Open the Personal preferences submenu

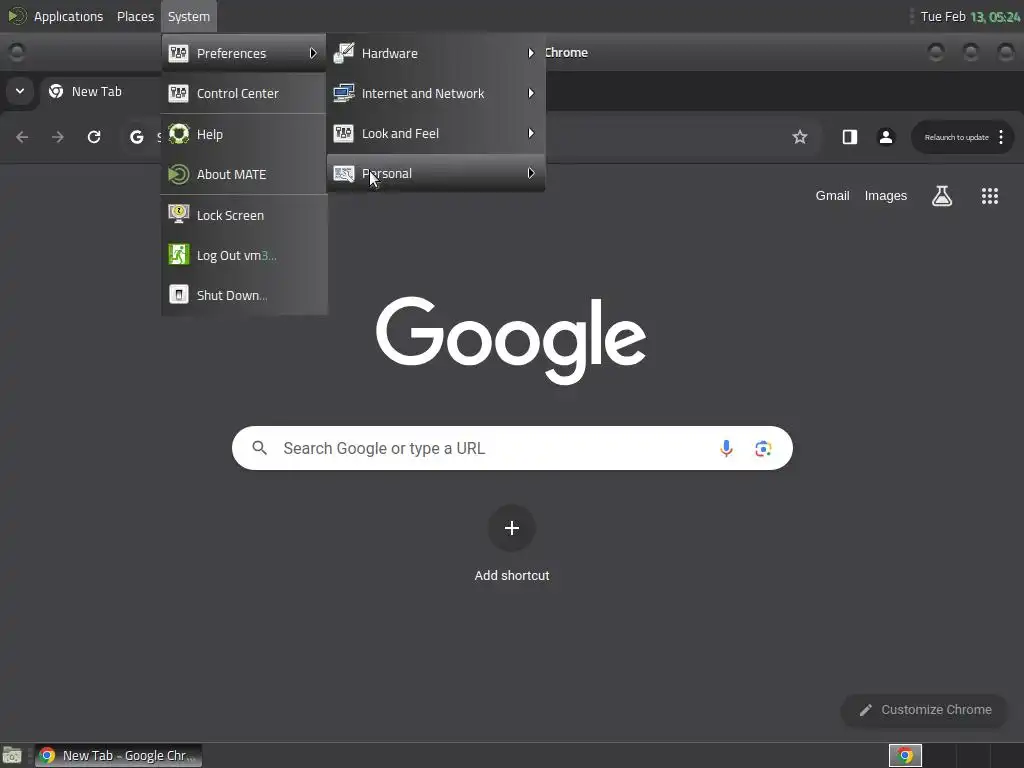tap(436, 173)
